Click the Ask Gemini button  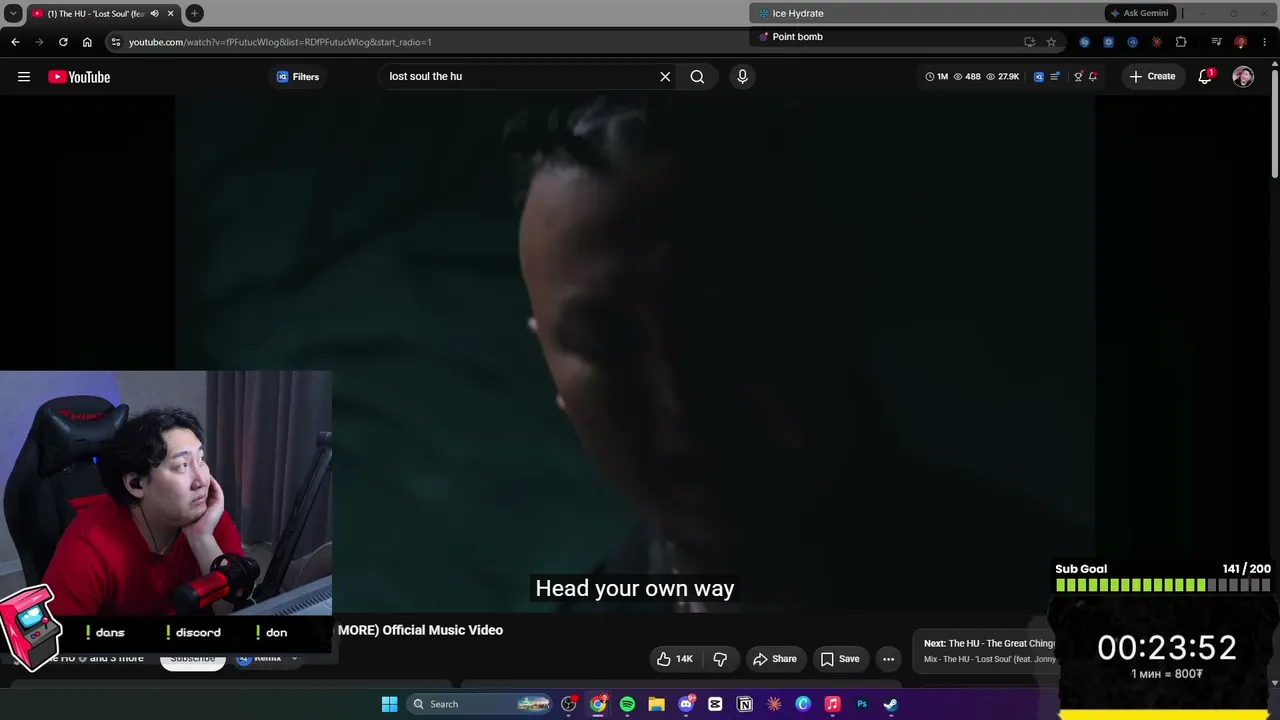[x=1139, y=13]
